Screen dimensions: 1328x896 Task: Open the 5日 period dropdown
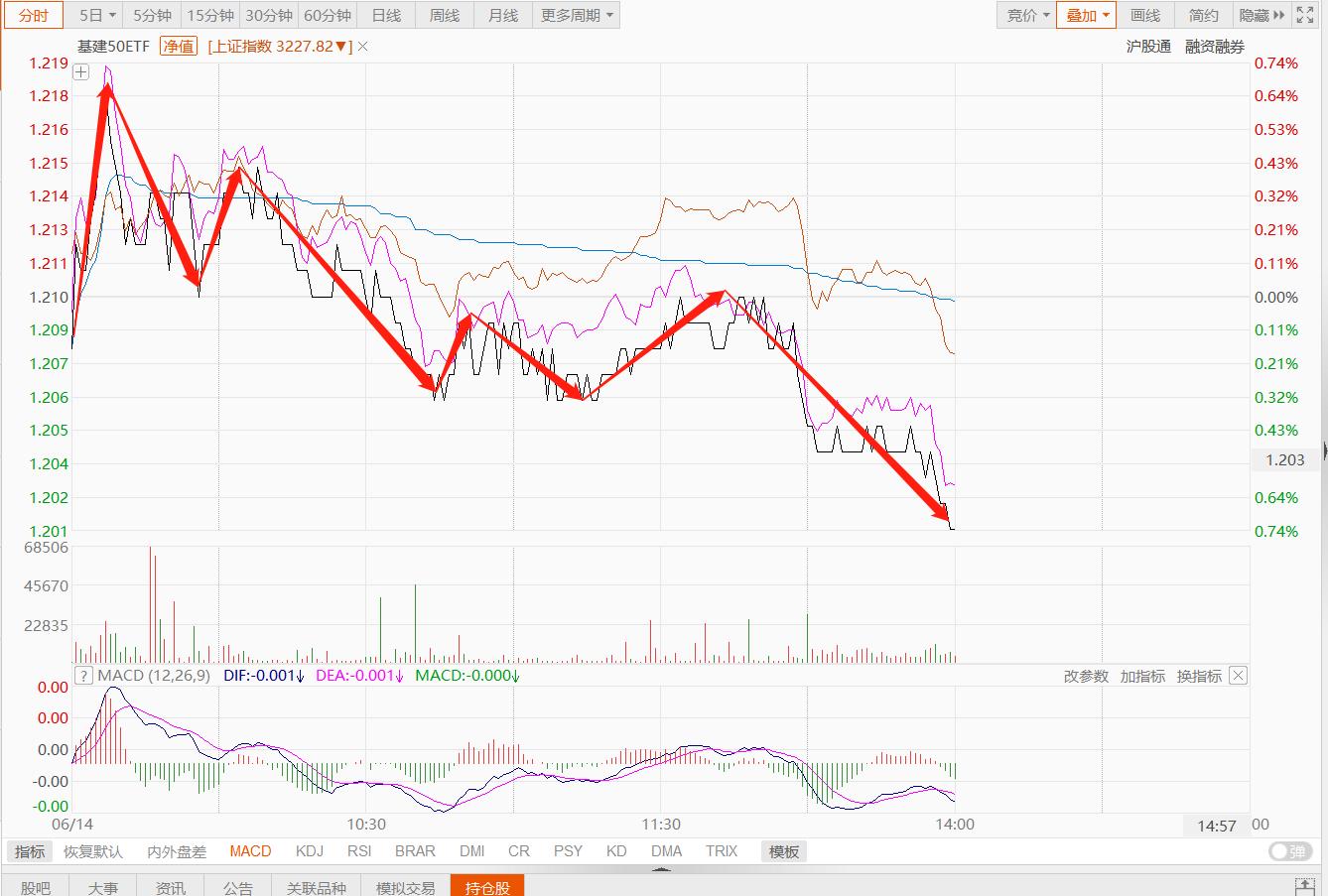[x=97, y=15]
